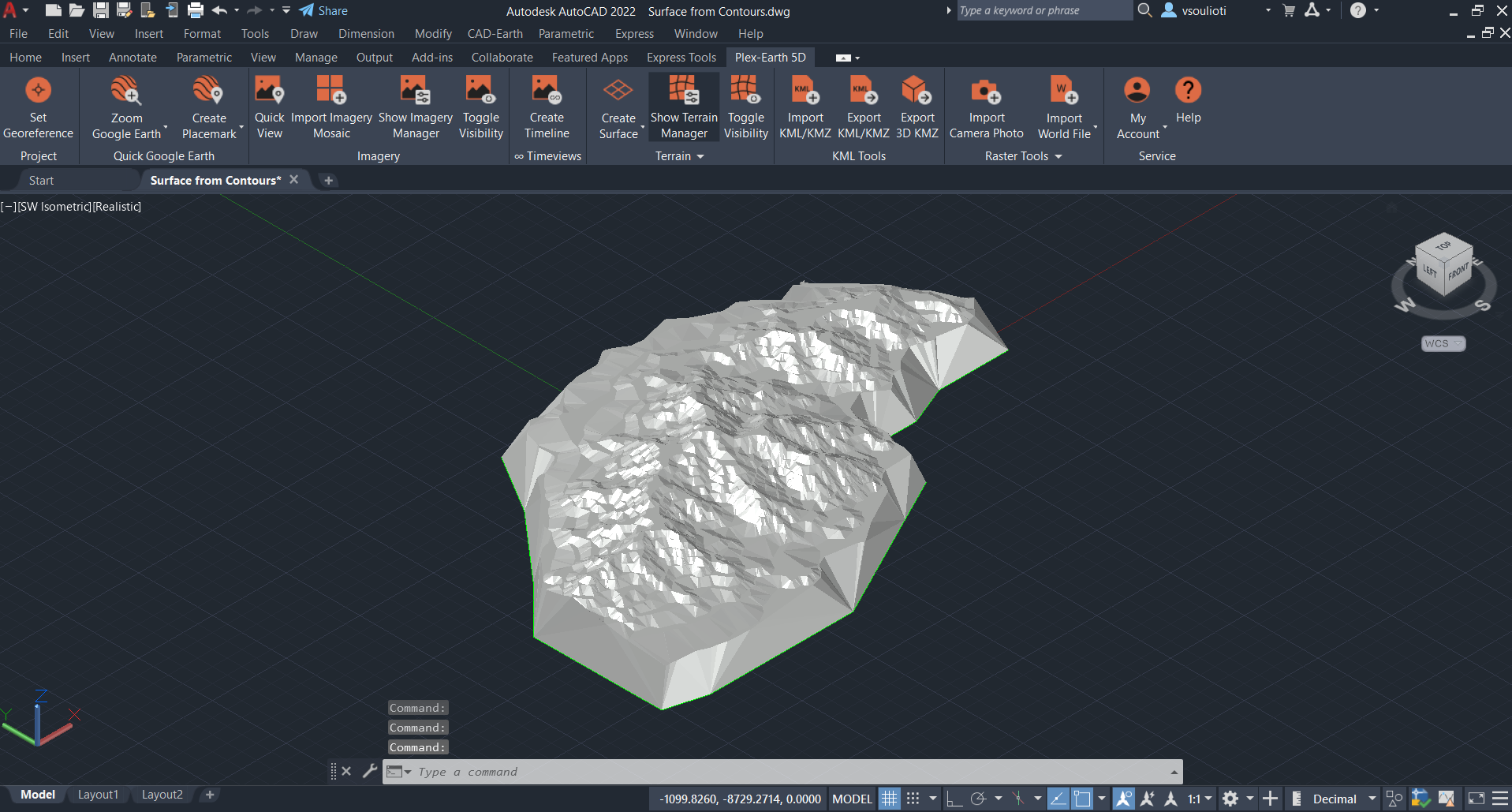Add a new layout with plus button
This screenshot has width=1512, height=812.
pyautogui.click(x=209, y=795)
